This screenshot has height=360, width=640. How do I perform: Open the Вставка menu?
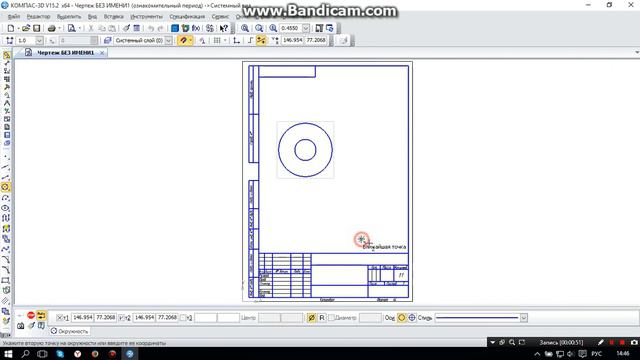(113, 16)
